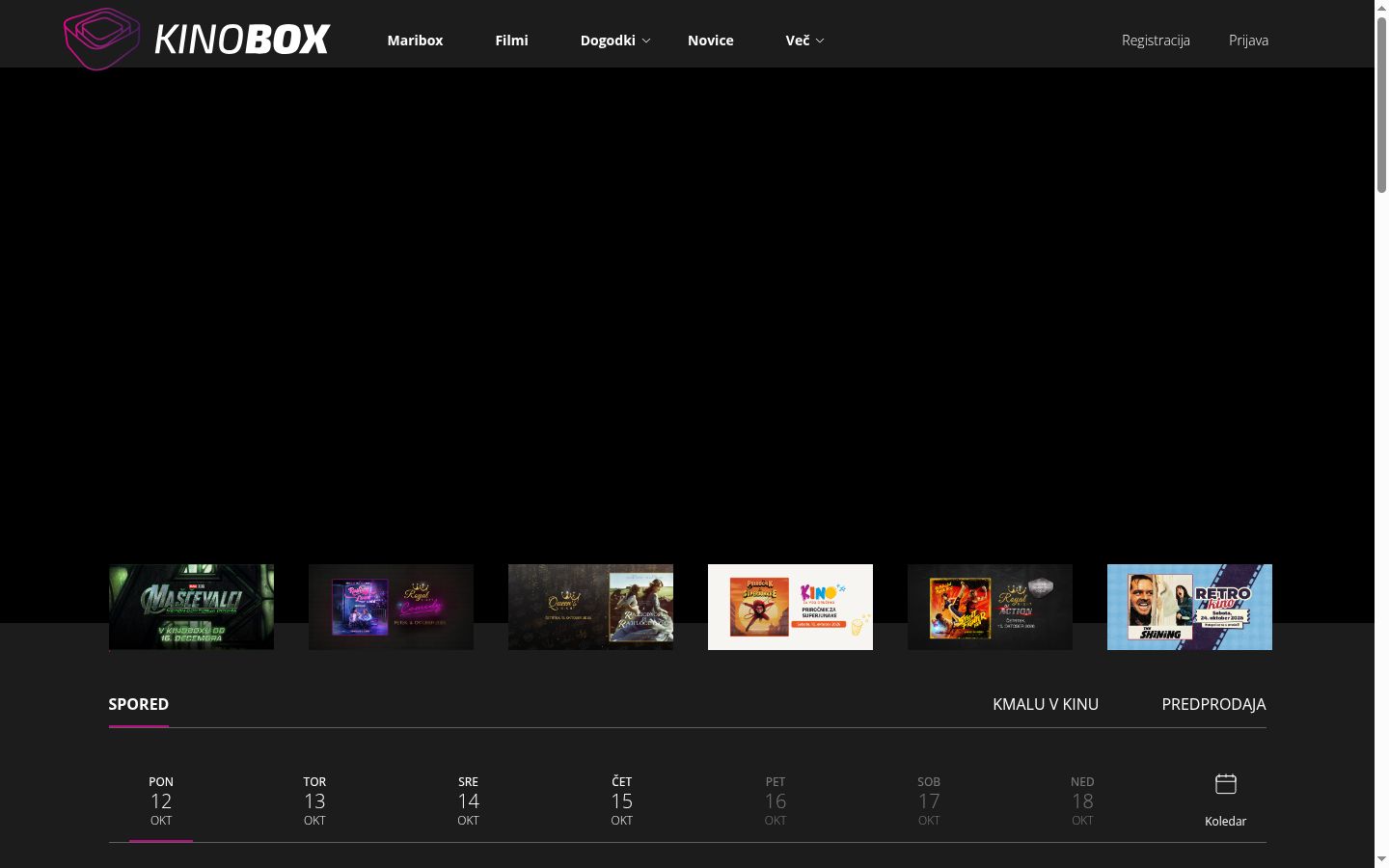Click the page vertical scrollbar thumb
The height and width of the screenshot is (868, 1389).
1381,104
